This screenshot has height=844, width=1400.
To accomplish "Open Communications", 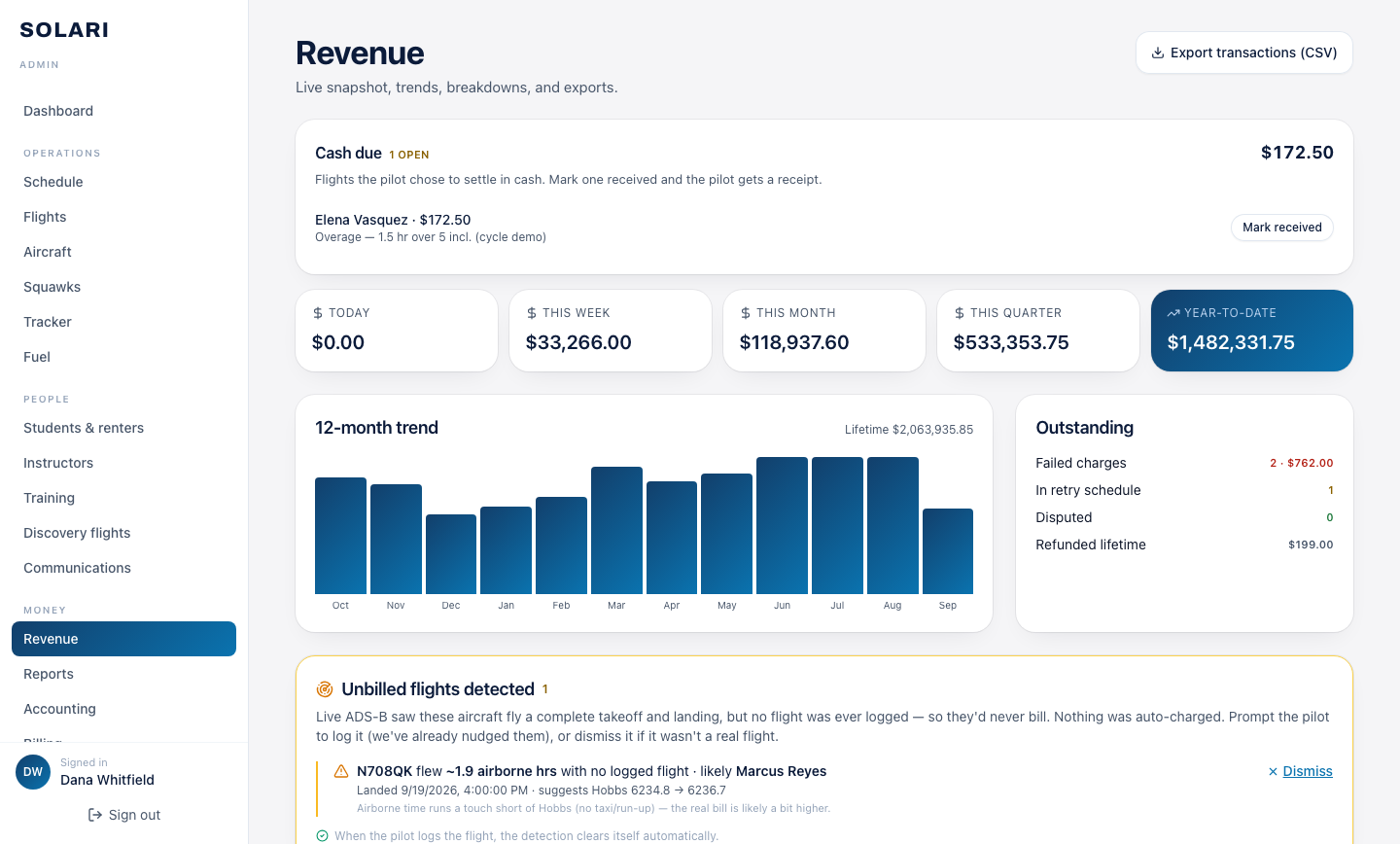I will [x=123, y=568].
